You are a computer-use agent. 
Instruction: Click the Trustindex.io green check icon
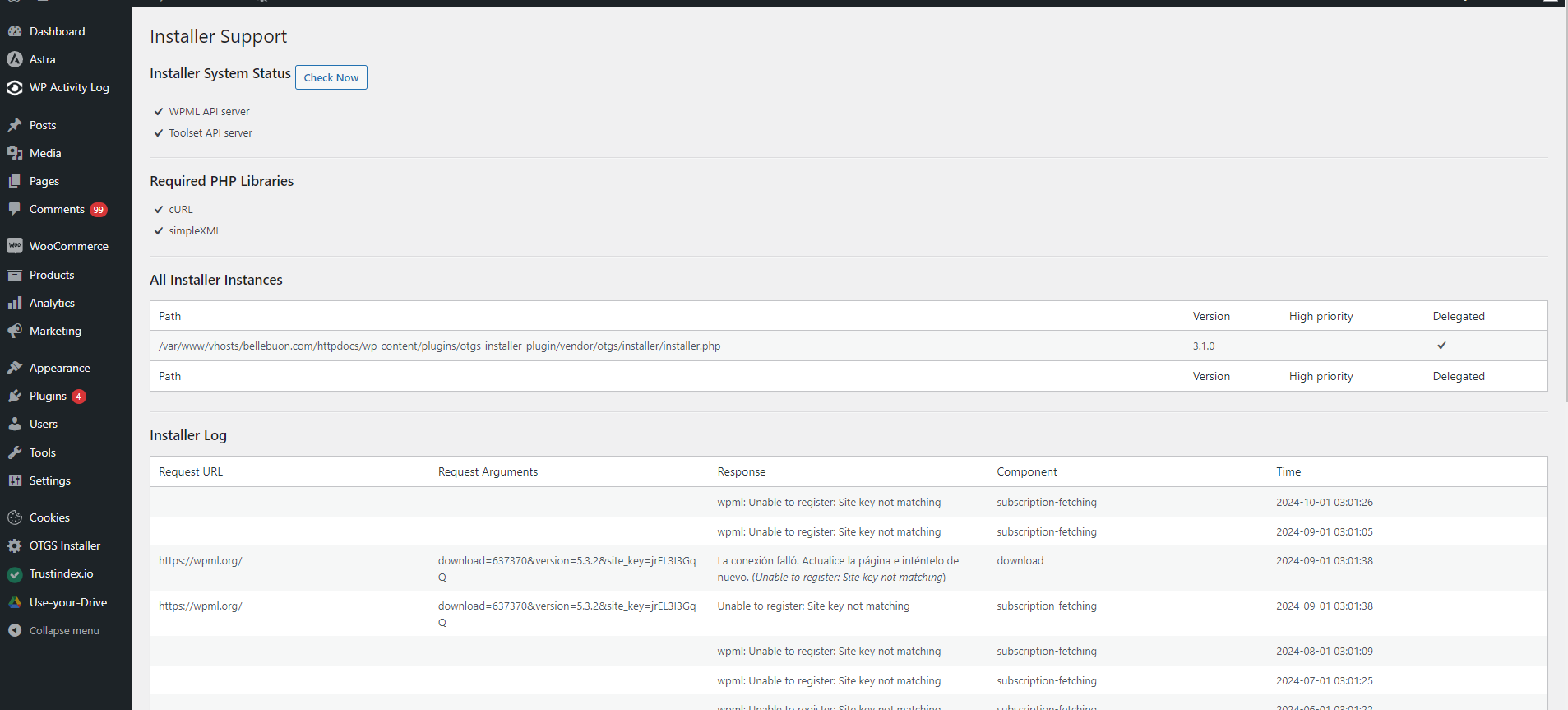[15, 574]
